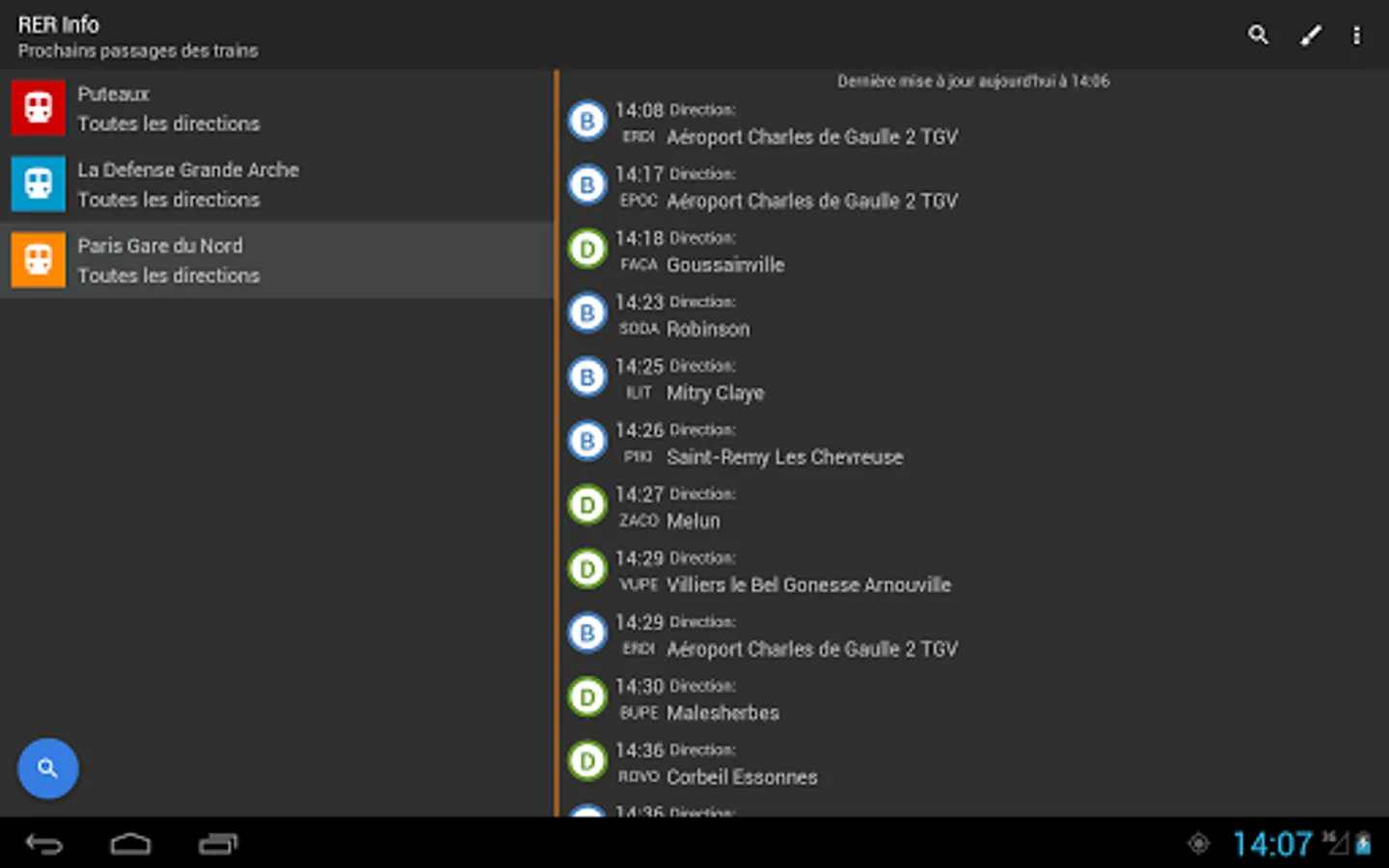The image size is (1389, 868).
Task: Tap the blue floating search button
Action: tap(47, 769)
